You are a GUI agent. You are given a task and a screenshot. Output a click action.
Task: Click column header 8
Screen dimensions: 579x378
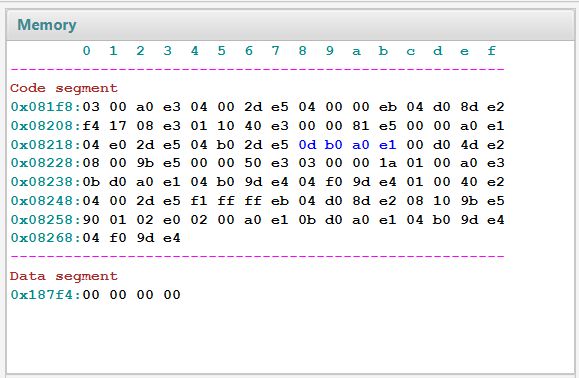(x=302, y=51)
